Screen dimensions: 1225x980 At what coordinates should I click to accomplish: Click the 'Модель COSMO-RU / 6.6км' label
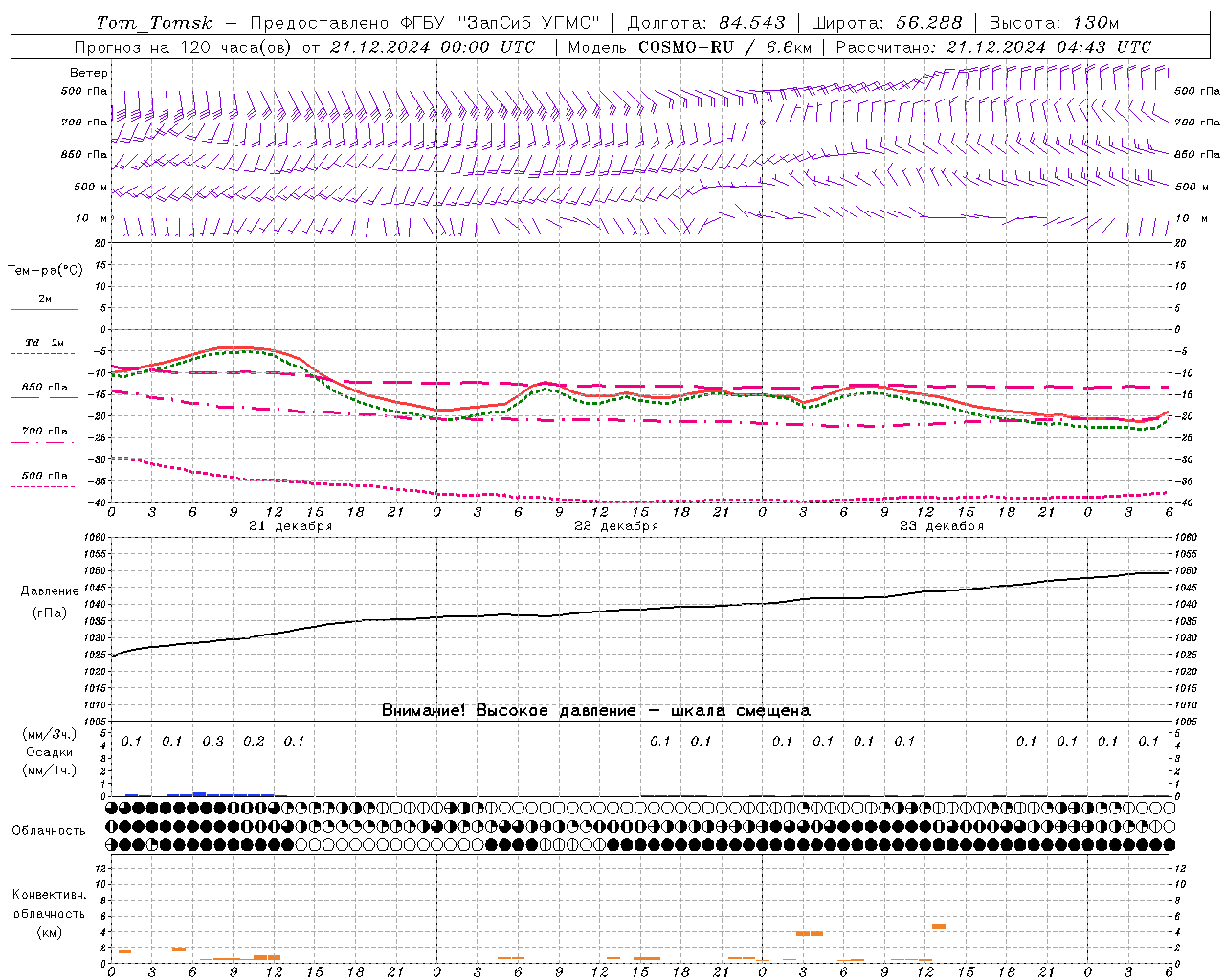coord(690,47)
